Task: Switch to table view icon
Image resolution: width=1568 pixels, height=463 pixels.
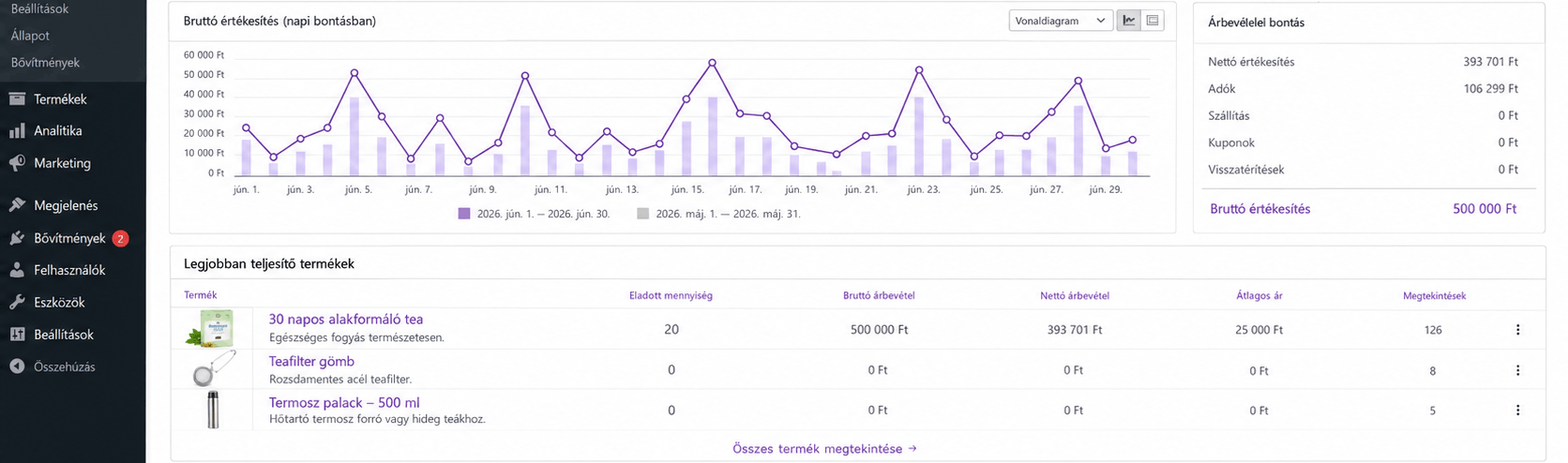Action: pyautogui.click(x=1153, y=21)
